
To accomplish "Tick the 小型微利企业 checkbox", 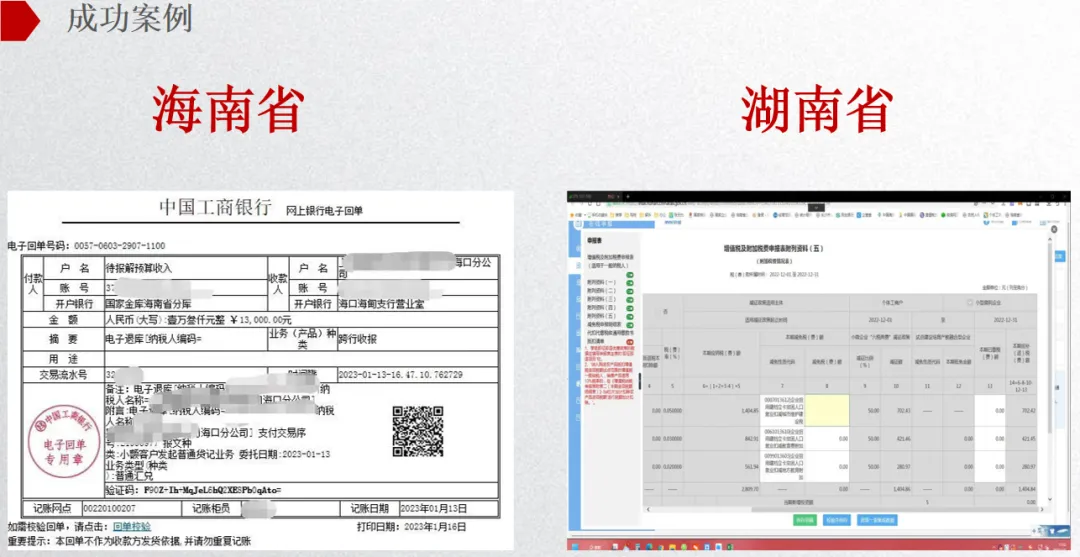I will pyautogui.click(x=969, y=302).
